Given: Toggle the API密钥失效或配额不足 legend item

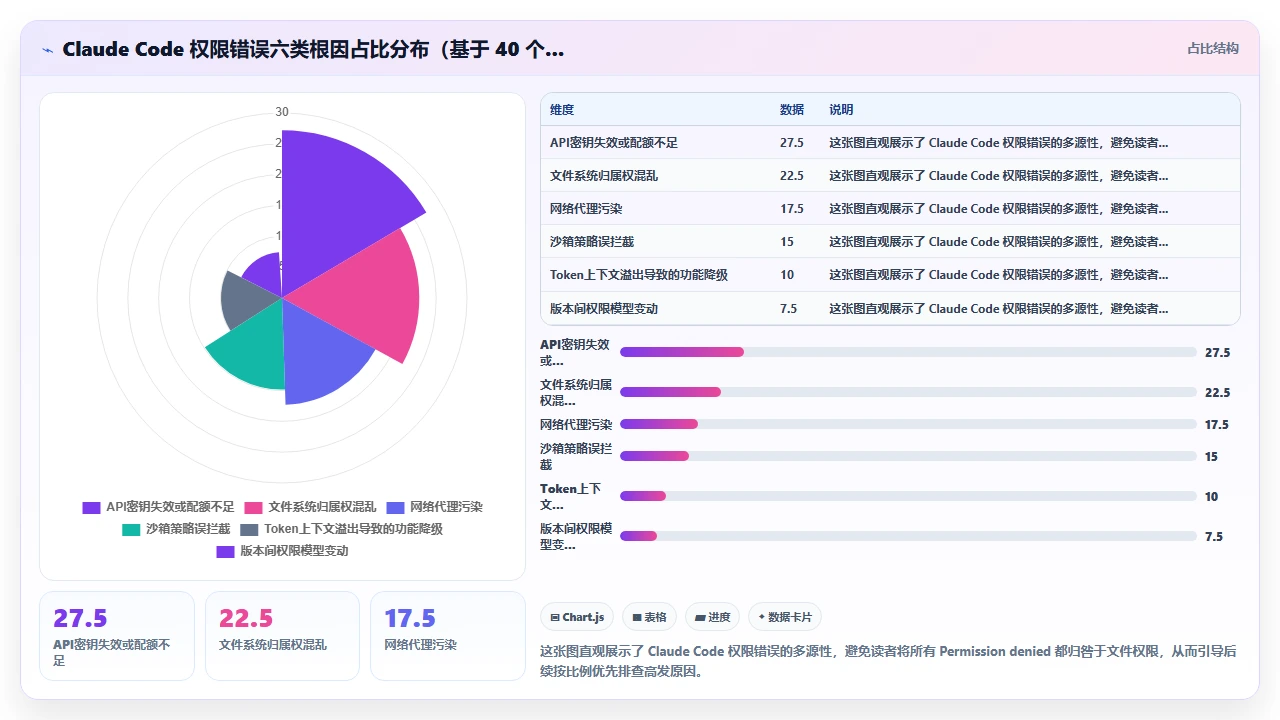Looking at the screenshot, I should pos(158,507).
